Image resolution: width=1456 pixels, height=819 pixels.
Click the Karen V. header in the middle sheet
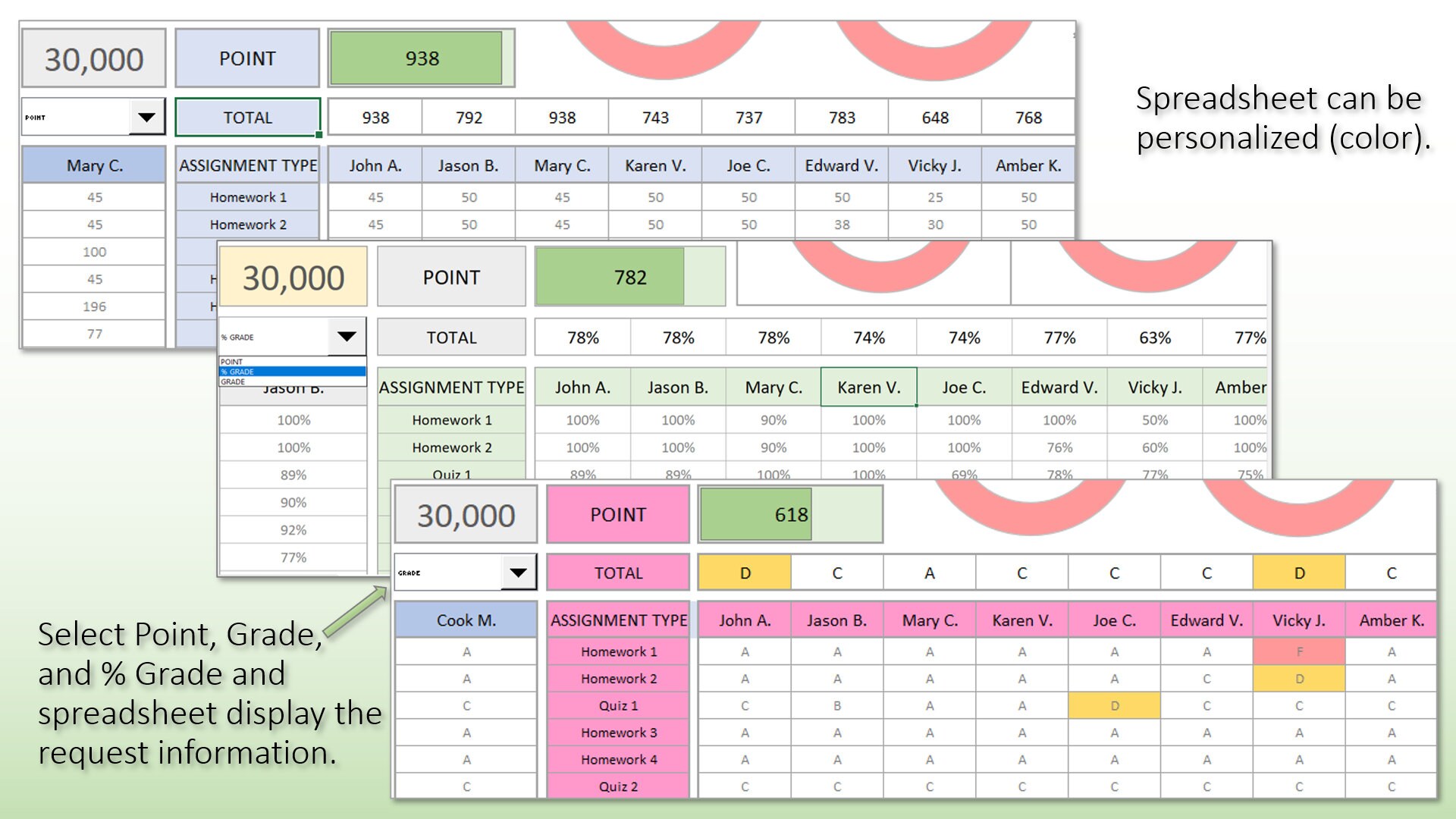869,387
